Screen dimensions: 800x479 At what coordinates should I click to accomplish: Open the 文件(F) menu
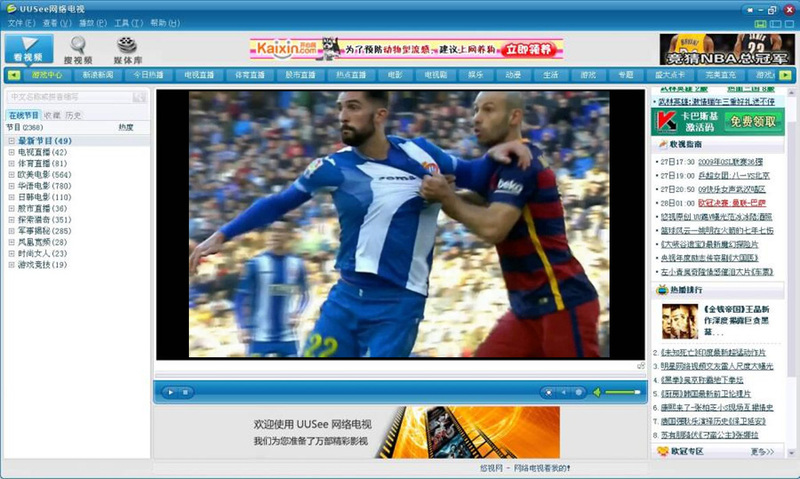tap(21, 23)
